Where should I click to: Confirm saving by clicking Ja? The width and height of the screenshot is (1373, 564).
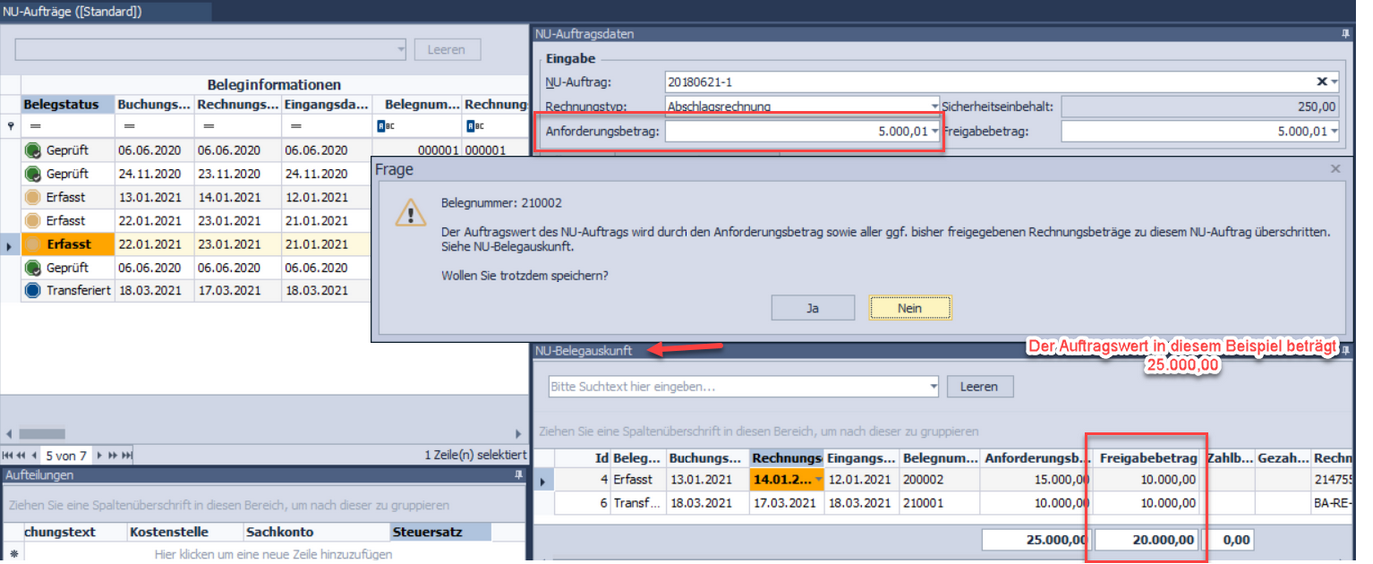812,308
